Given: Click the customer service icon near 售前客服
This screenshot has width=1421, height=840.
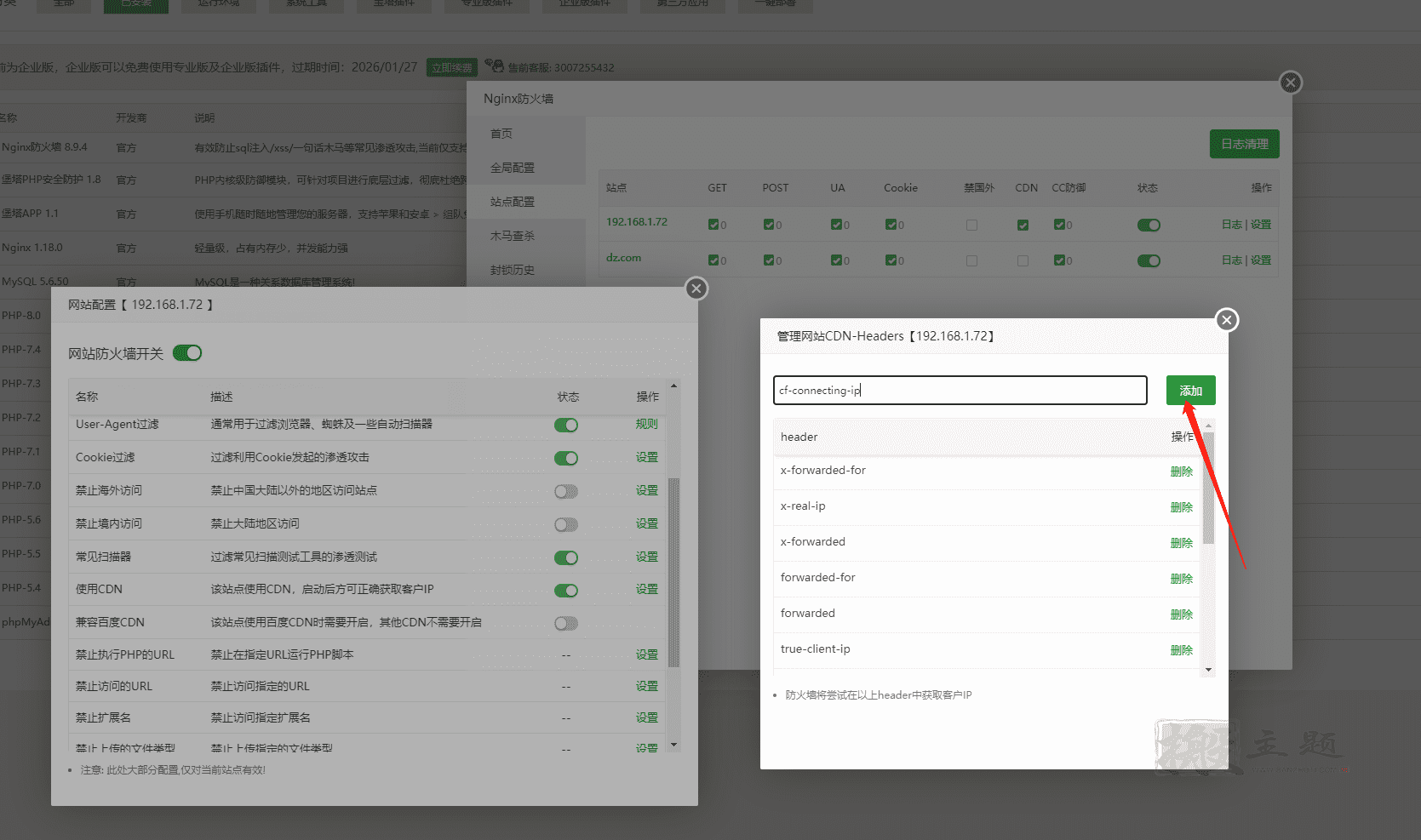Looking at the screenshot, I should click(494, 66).
